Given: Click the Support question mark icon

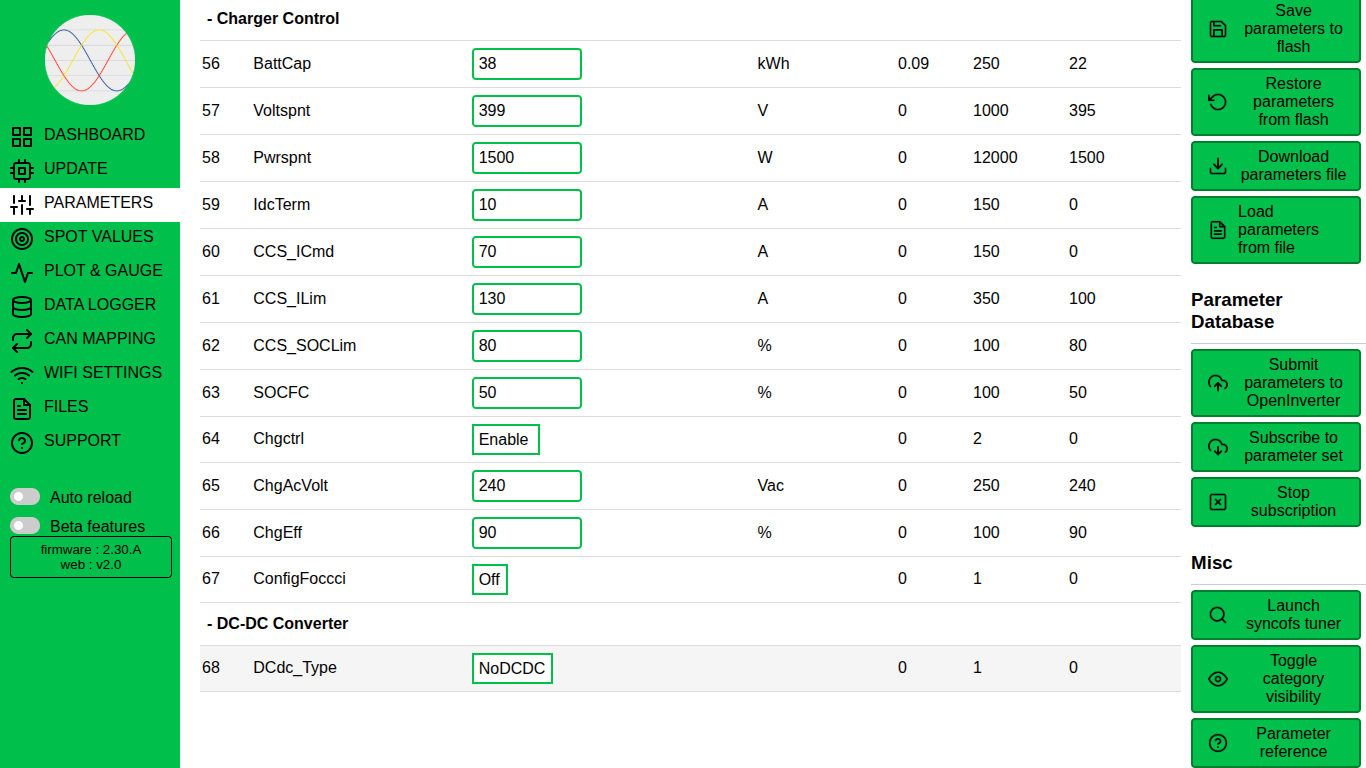Looking at the screenshot, I should click(21, 442).
